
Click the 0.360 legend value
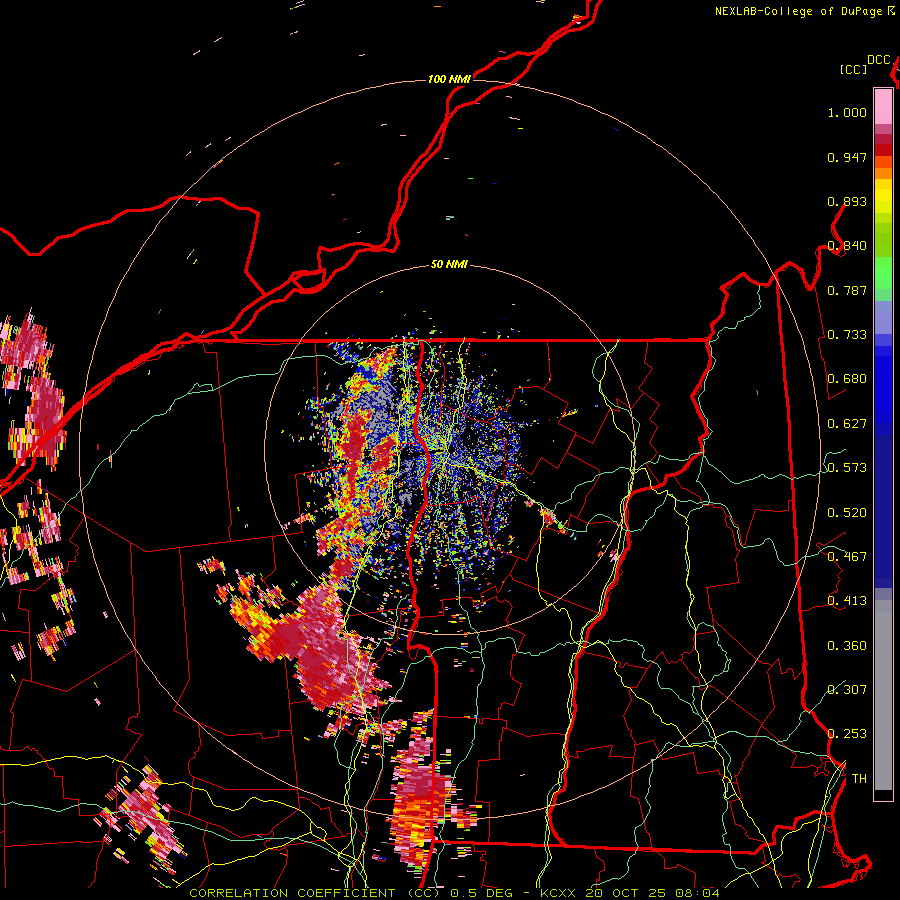[847, 646]
